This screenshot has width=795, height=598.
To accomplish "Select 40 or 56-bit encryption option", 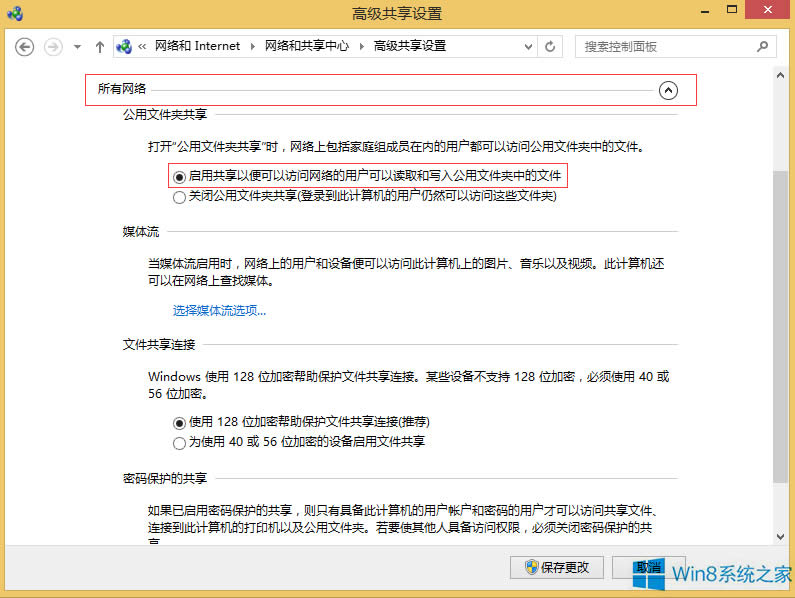I will tap(180, 442).
